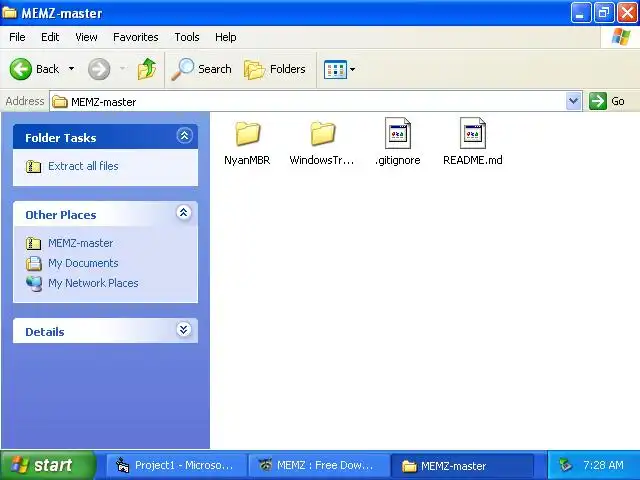The image size is (640, 480).
Task: Switch to Project1 - Microso... taskbar window
Action: pyautogui.click(x=176, y=465)
